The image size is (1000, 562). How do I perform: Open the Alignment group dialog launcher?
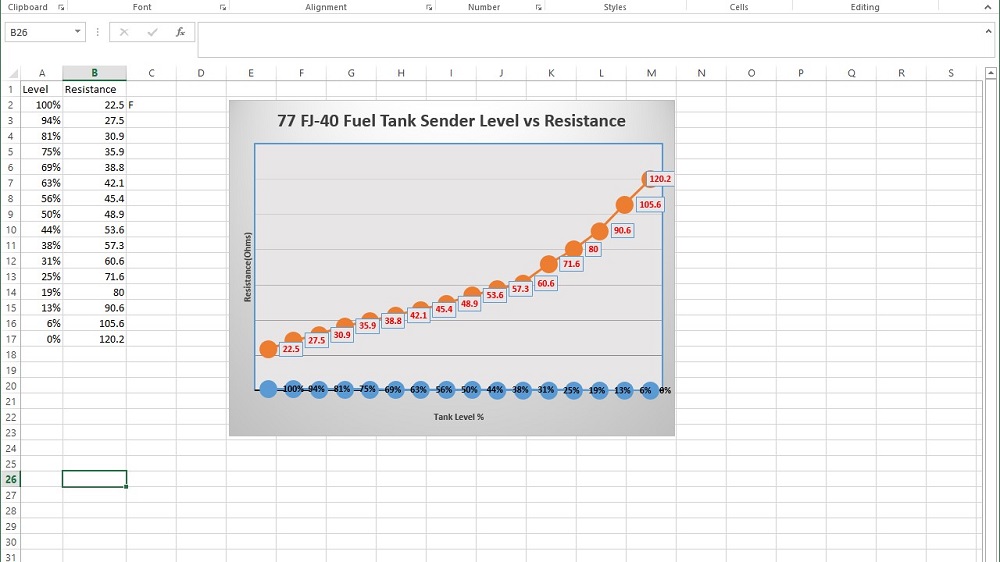(429, 7)
